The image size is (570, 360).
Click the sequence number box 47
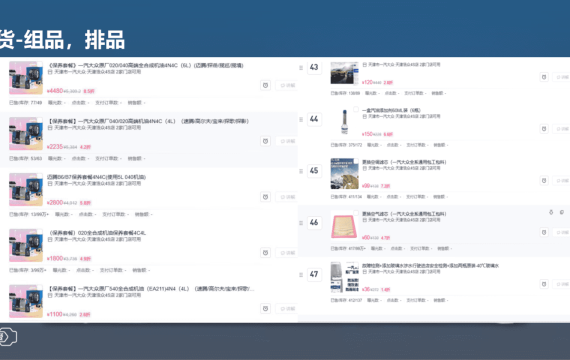(x=314, y=274)
